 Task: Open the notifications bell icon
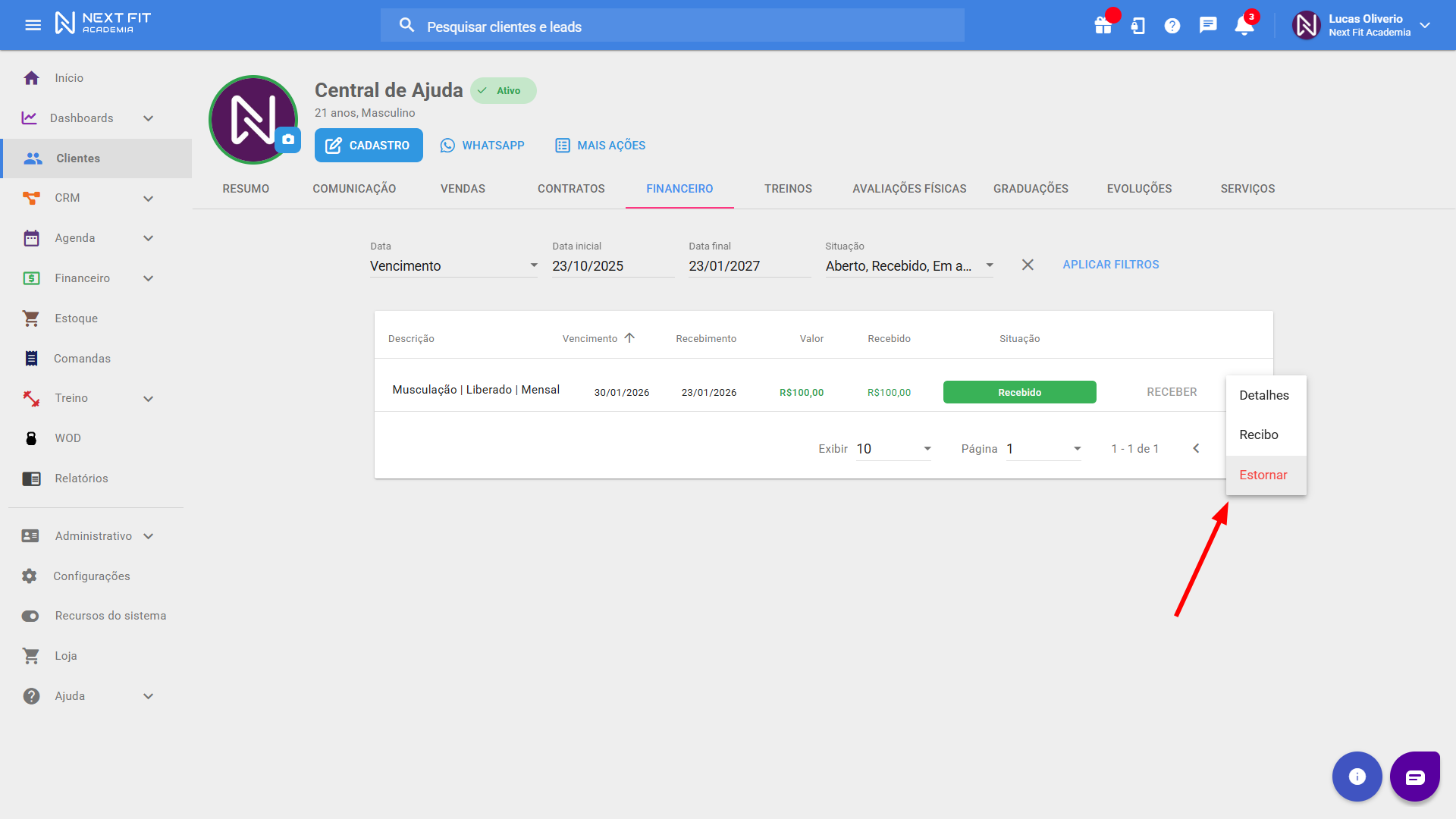[x=1244, y=26]
